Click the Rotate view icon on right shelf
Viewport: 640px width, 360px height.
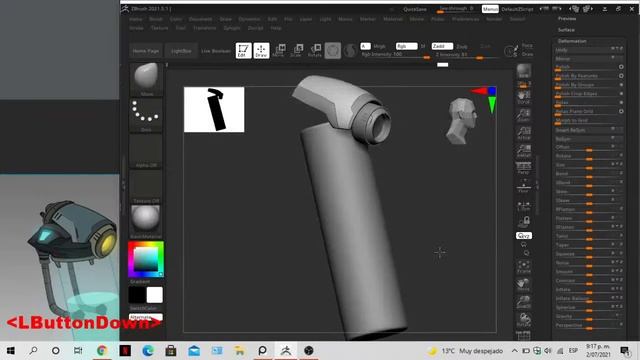tap(524, 320)
